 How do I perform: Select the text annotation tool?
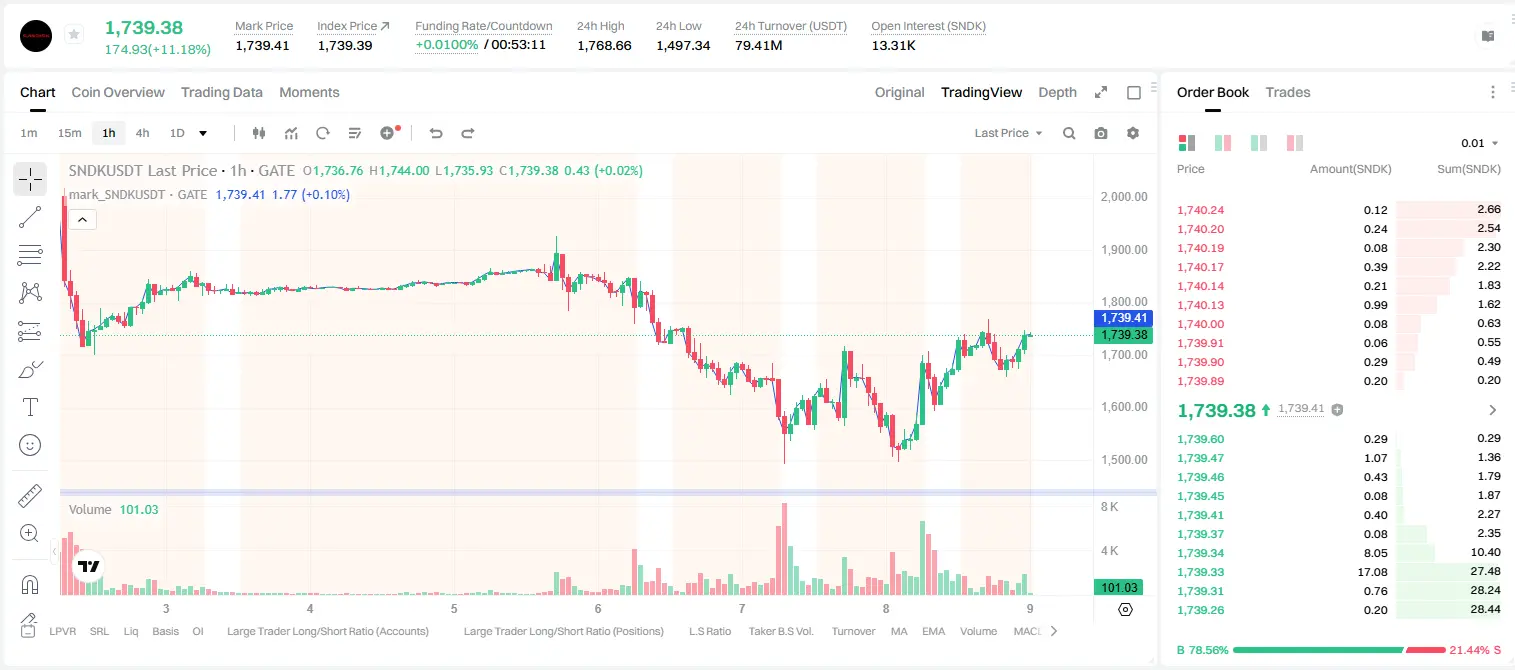pos(30,407)
